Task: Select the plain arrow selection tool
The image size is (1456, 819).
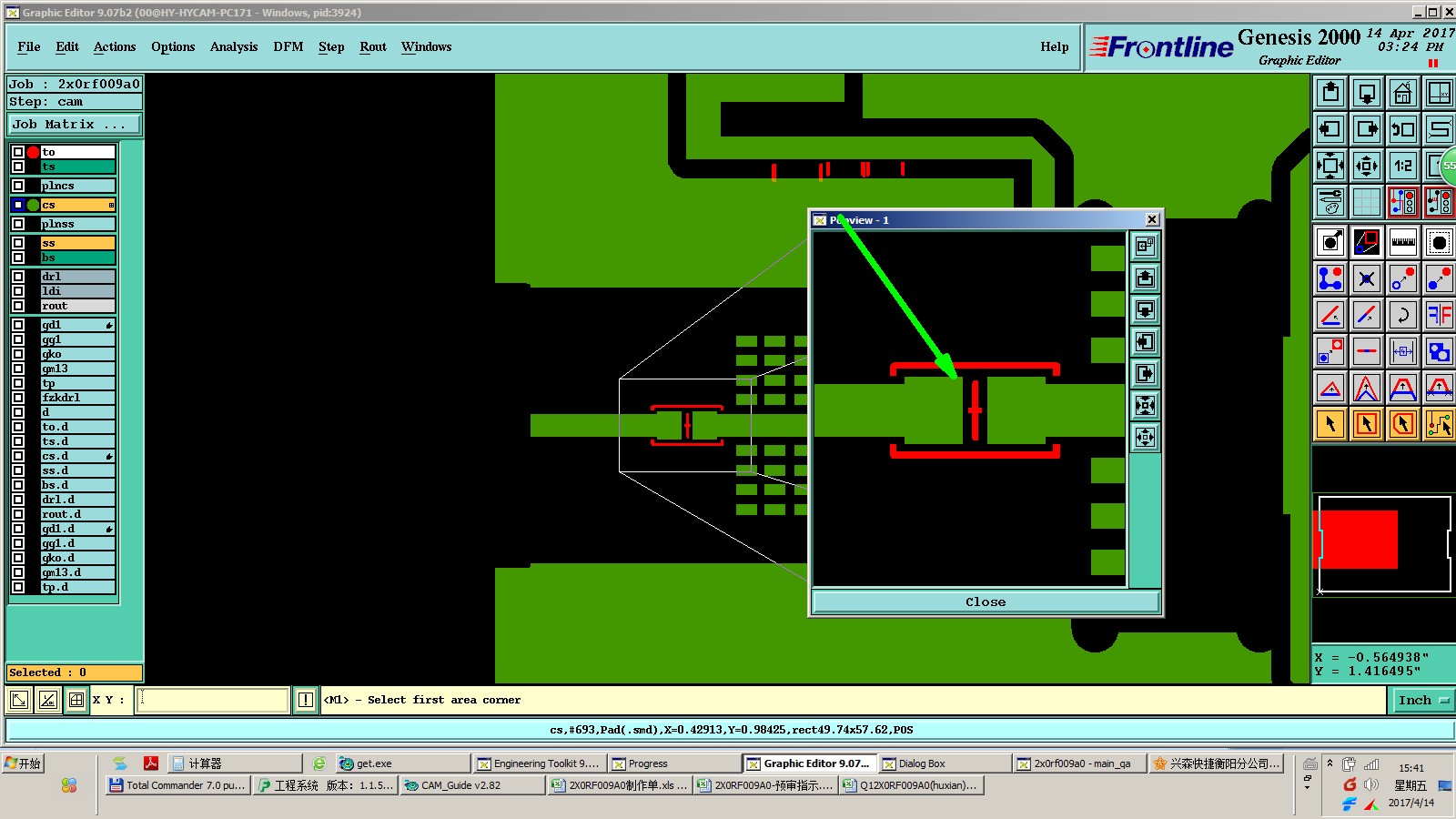Action: coord(1330,424)
